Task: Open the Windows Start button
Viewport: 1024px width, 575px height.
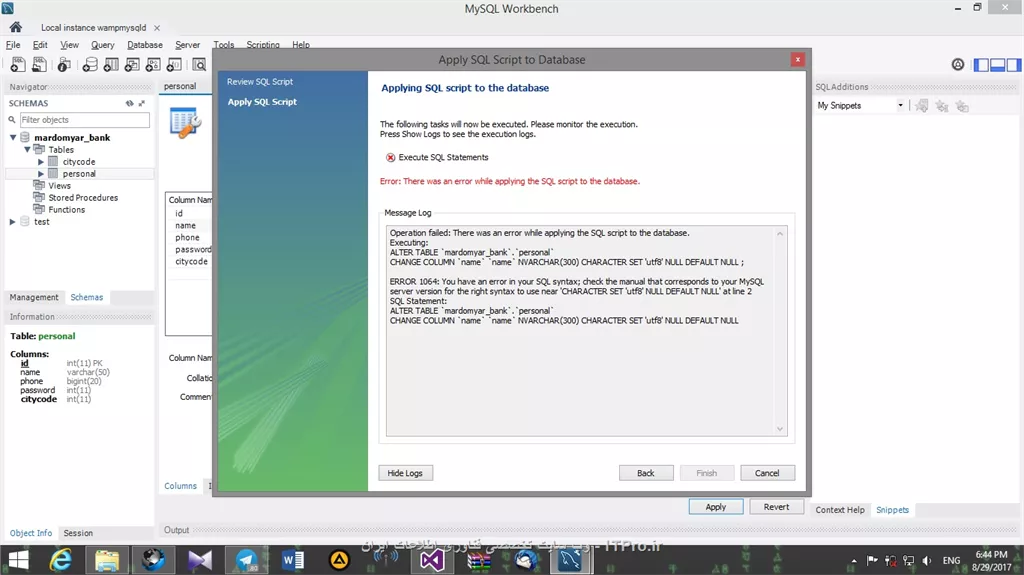Action: coord(18,560)
